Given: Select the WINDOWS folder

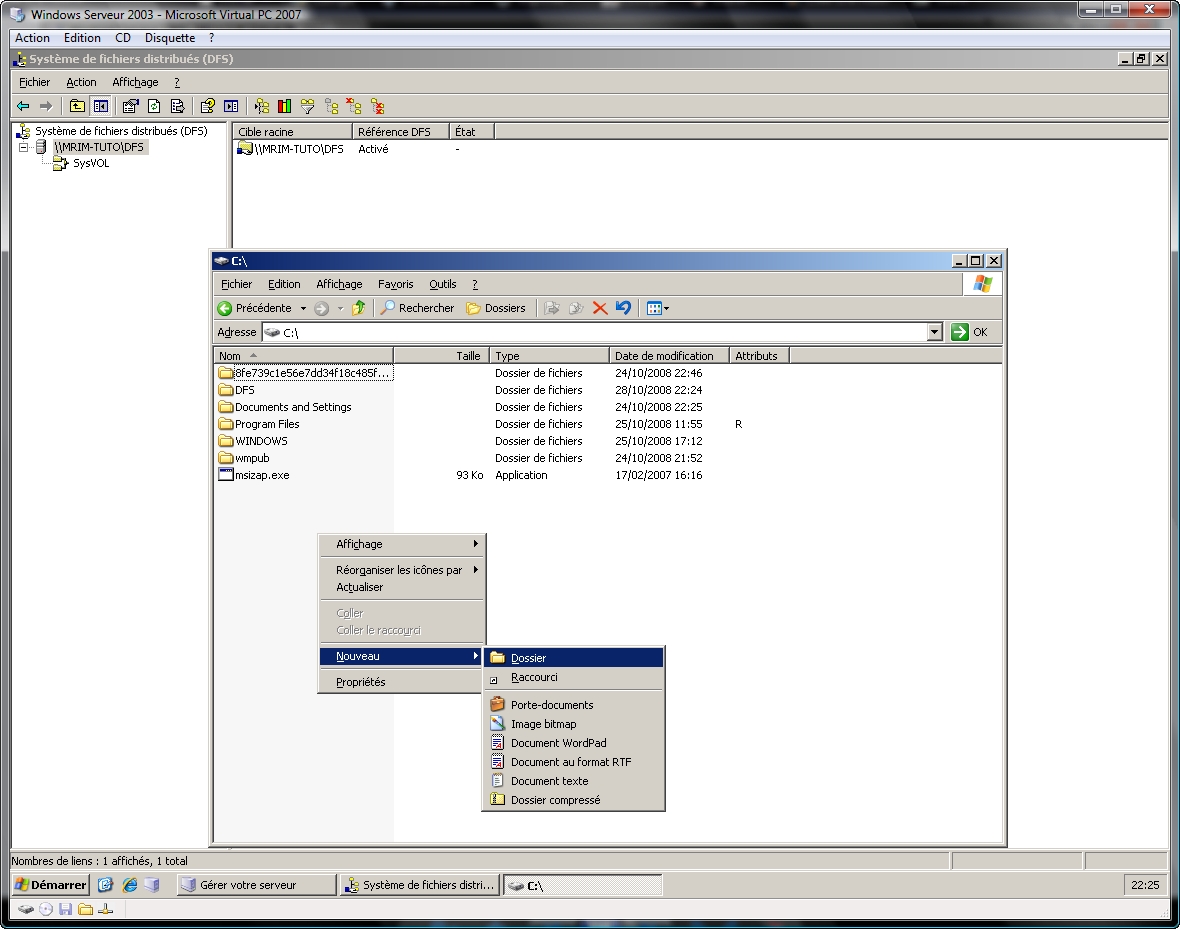Looking at the screenshot, I should (x=254, y=441).
